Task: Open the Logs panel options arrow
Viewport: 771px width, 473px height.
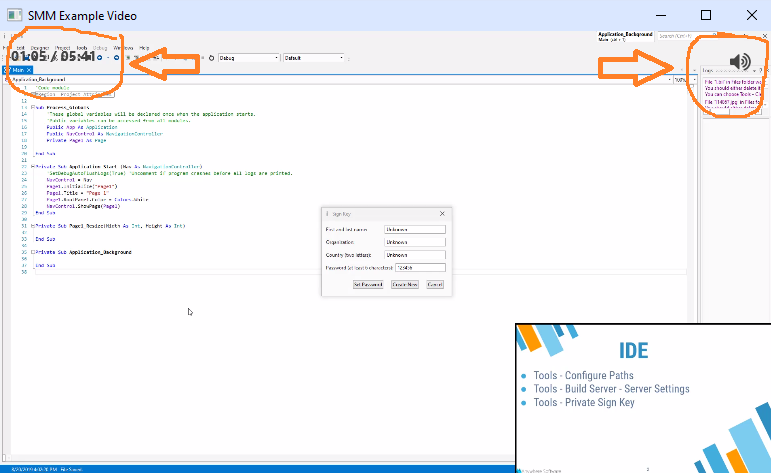Action: [754, 71]
